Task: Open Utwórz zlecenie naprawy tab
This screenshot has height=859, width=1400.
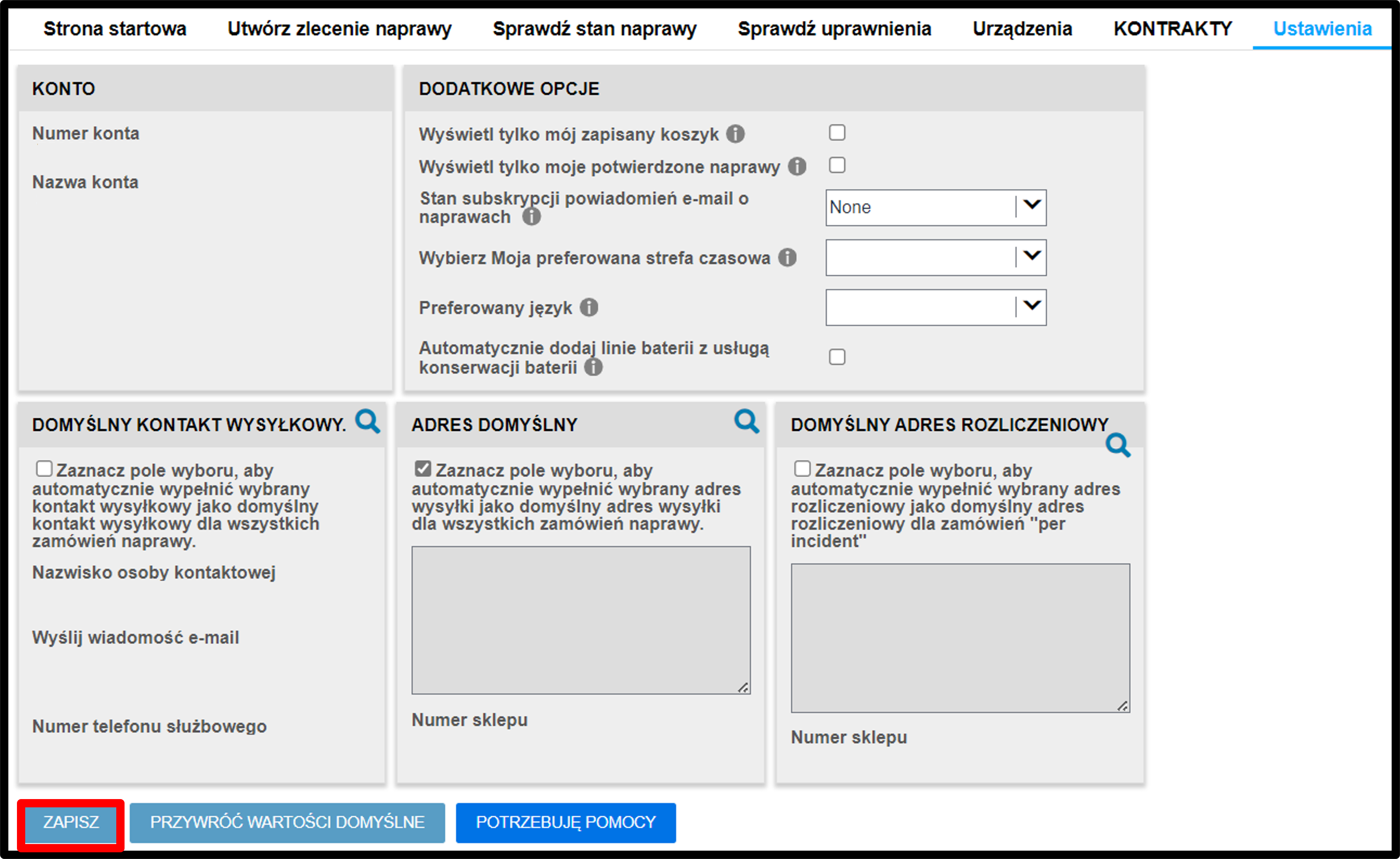Action: tap(340, 28)
